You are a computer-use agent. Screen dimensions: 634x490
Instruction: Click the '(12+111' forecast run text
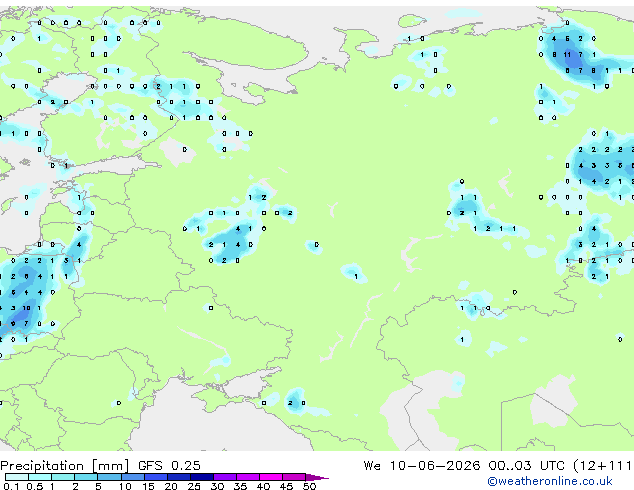[x=602, y=466]
